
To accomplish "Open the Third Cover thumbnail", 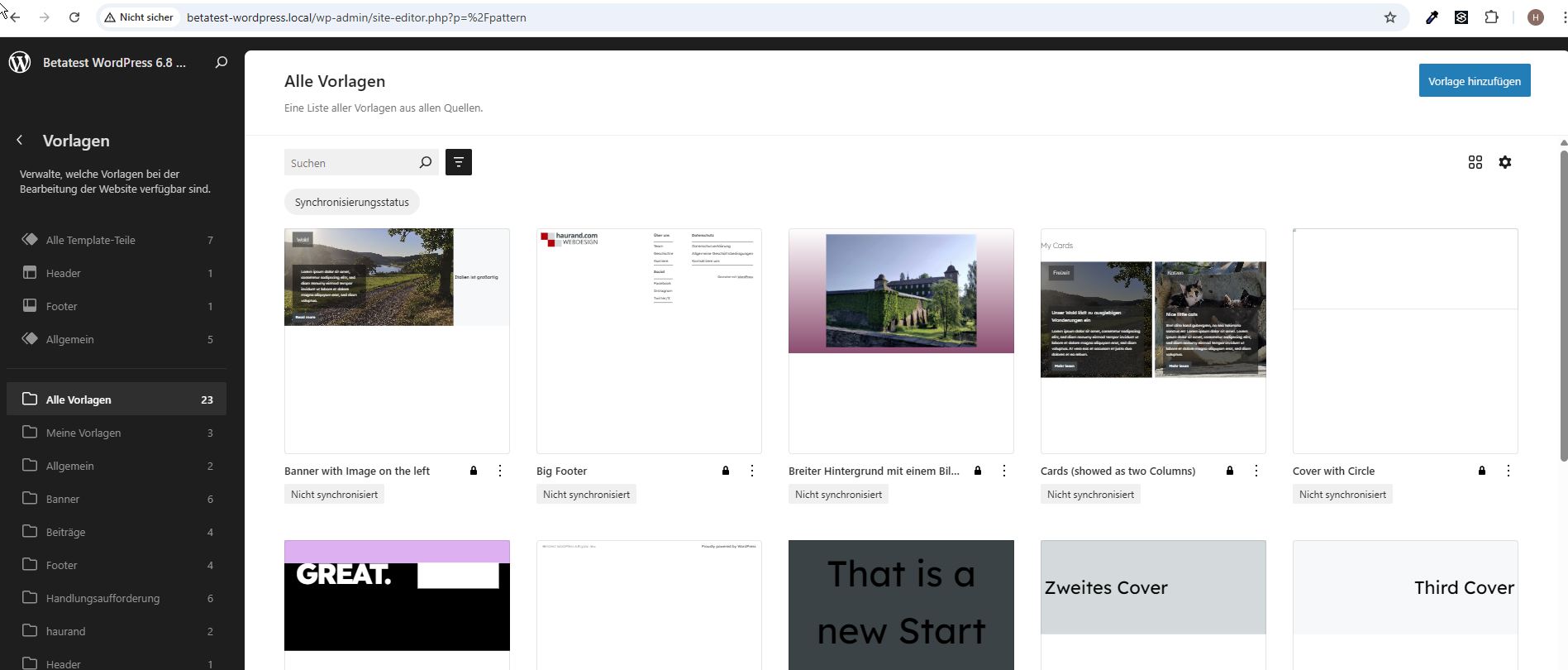I will [1405, 605].
